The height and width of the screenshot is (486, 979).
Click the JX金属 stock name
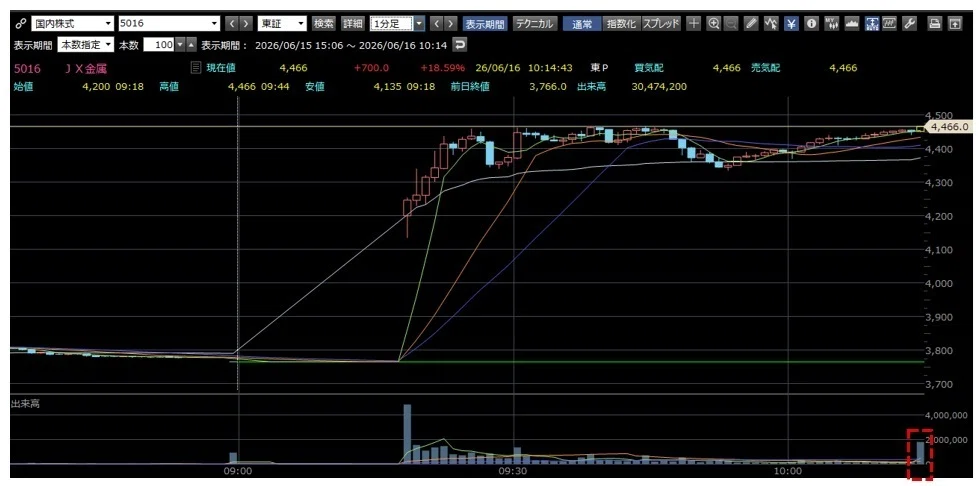[87, 68]
